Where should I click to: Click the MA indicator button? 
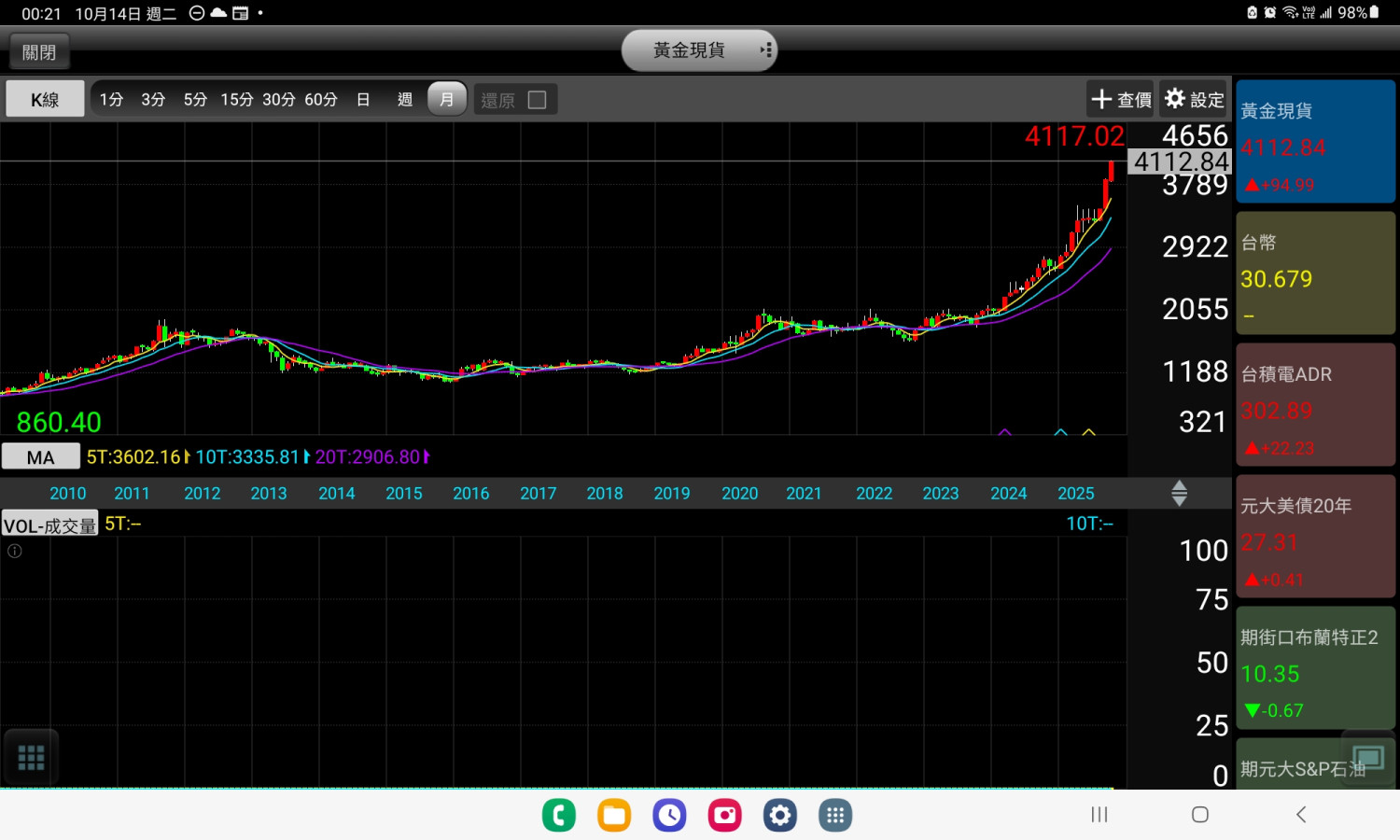point(40,457)
